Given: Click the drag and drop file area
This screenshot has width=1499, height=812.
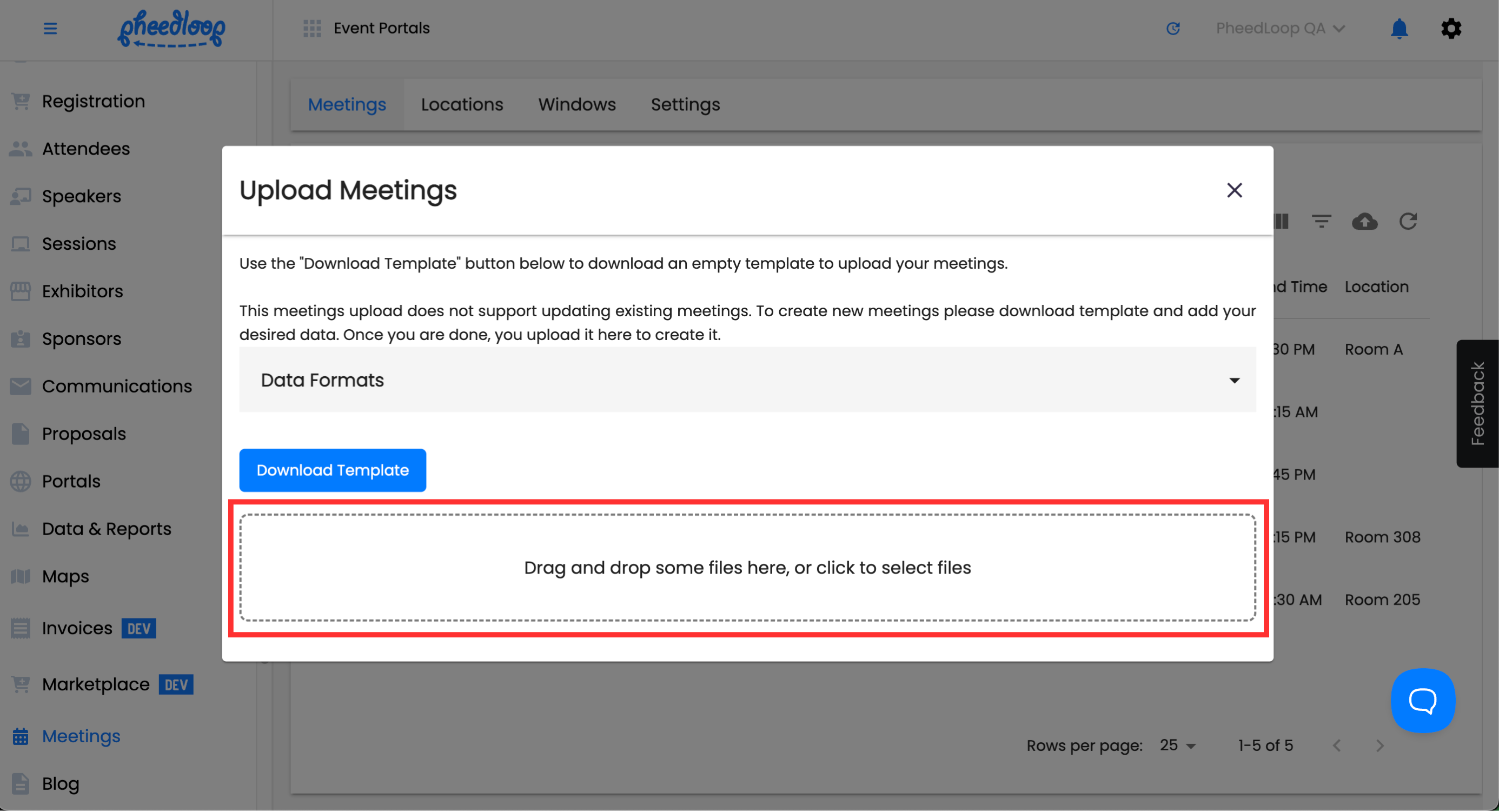Looking at the screenshot, I should pyautogui.click(x=747, y=568).
